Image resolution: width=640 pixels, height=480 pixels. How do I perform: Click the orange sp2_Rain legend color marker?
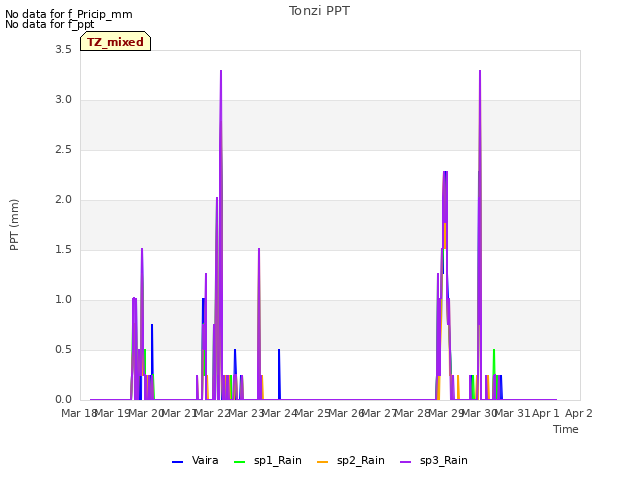pos(322,462)
